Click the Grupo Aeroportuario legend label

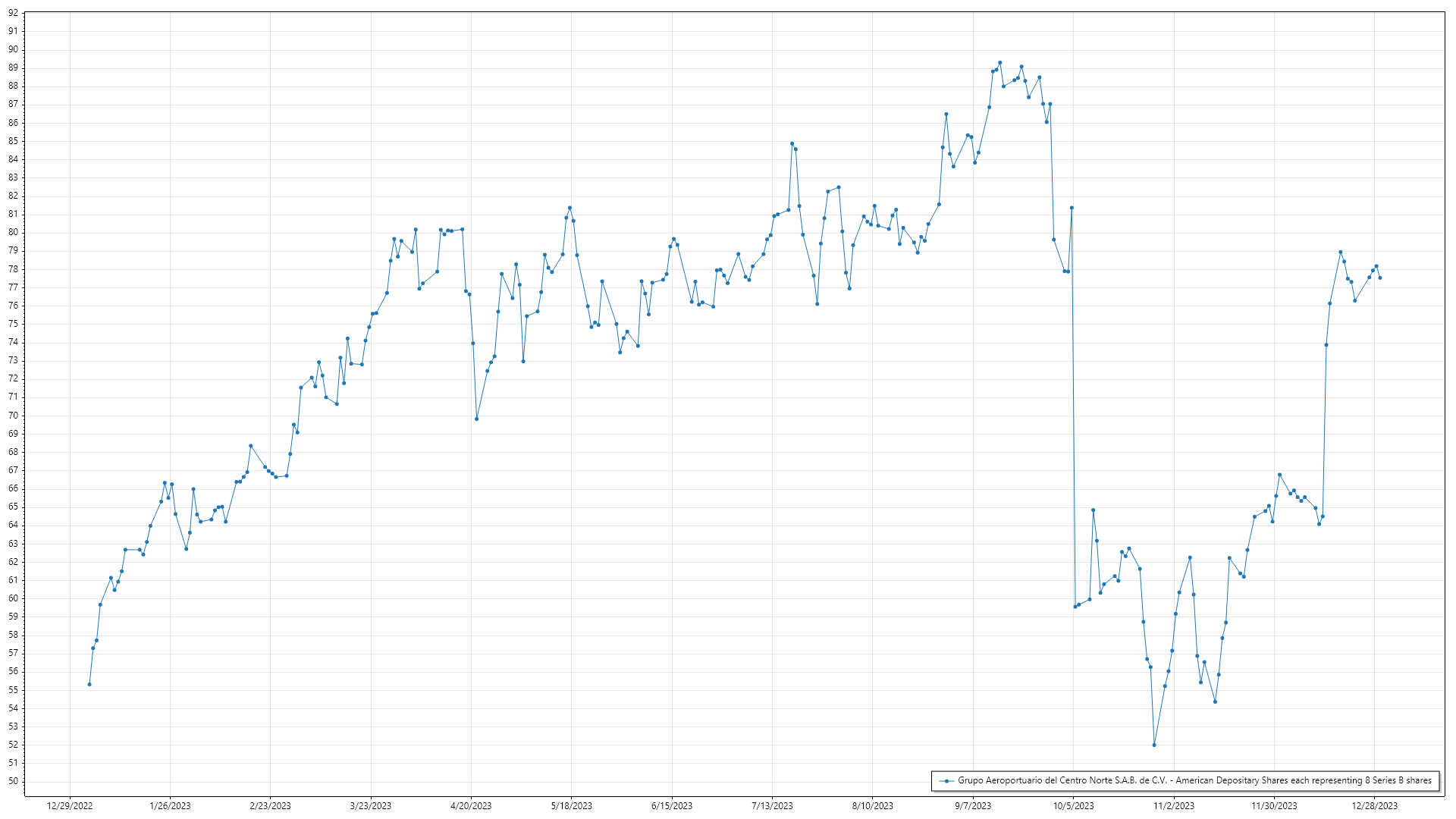pyautogui.click(x=1194, y=780)
